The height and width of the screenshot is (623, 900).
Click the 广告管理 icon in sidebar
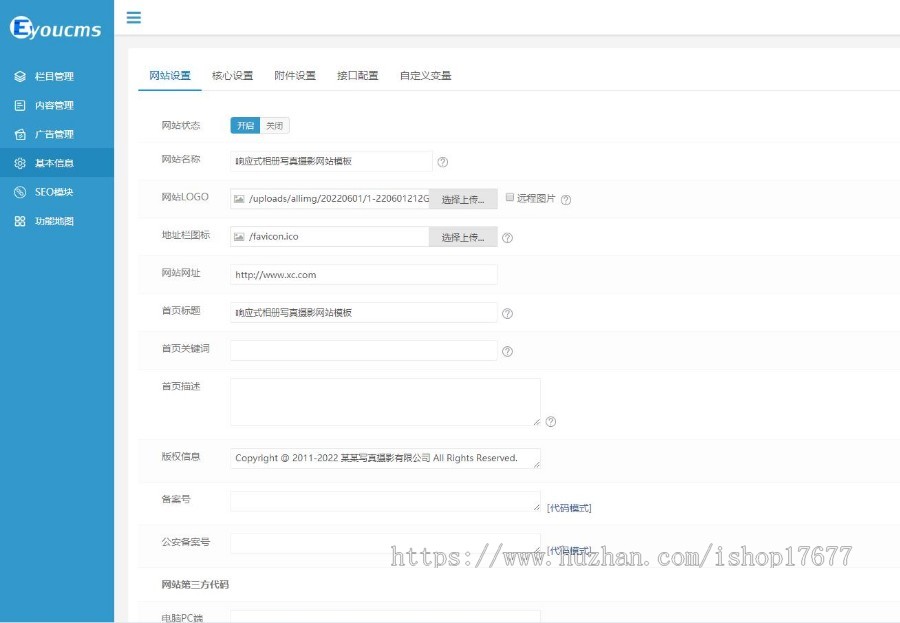pos(20,134)
